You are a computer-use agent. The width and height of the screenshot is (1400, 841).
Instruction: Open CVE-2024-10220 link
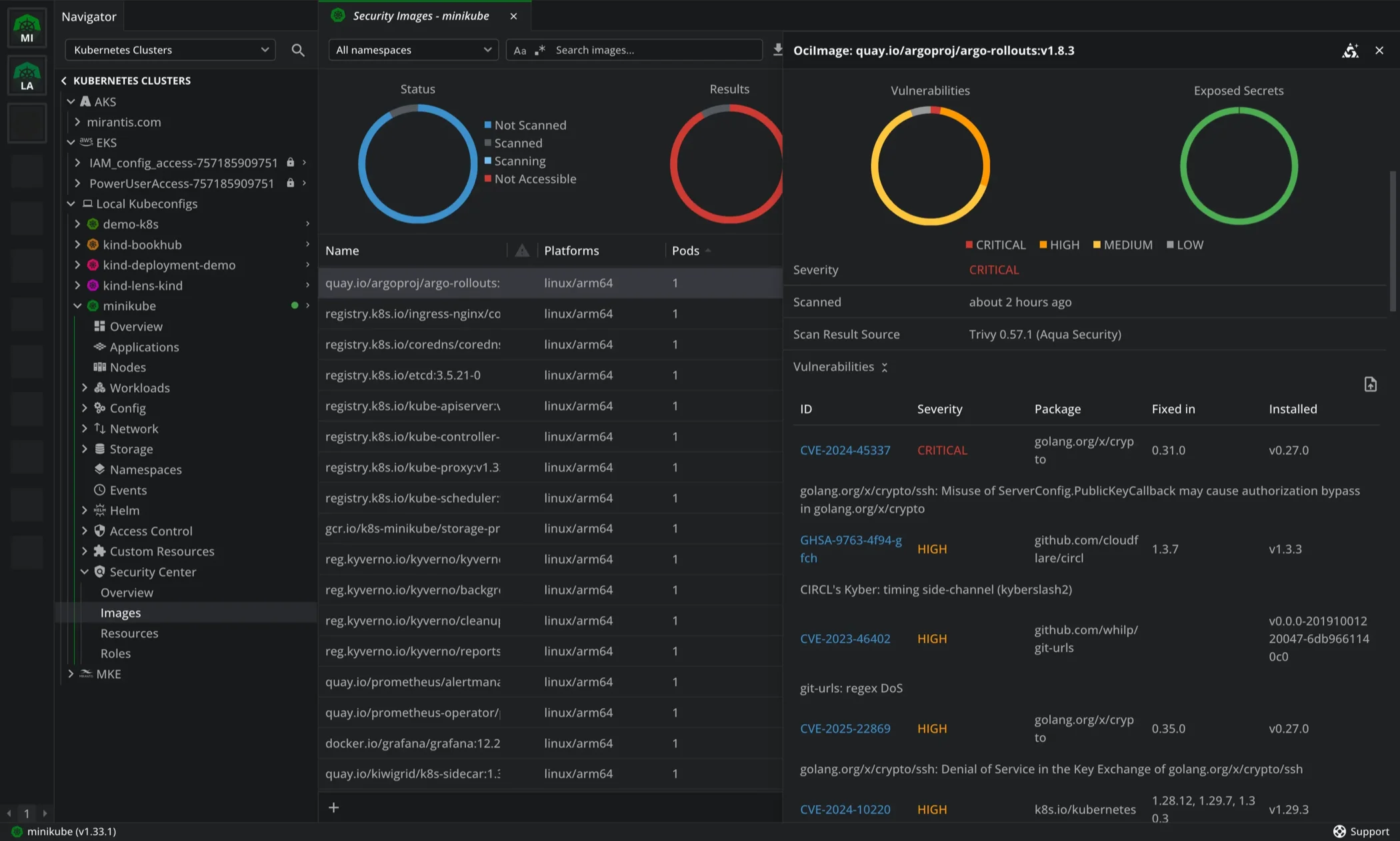click(845, 810)
